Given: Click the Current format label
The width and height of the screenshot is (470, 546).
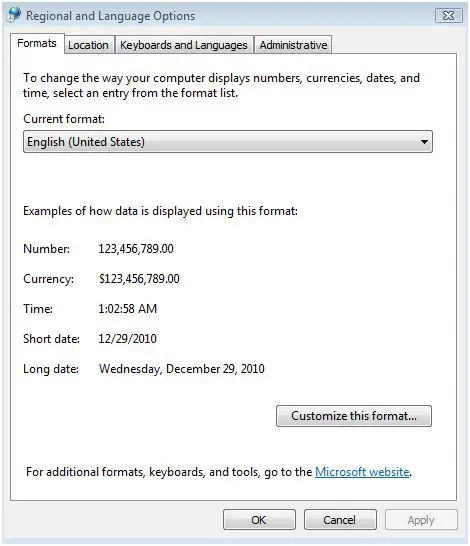Looking at the screenshot, I should click(x=64, y=119).
